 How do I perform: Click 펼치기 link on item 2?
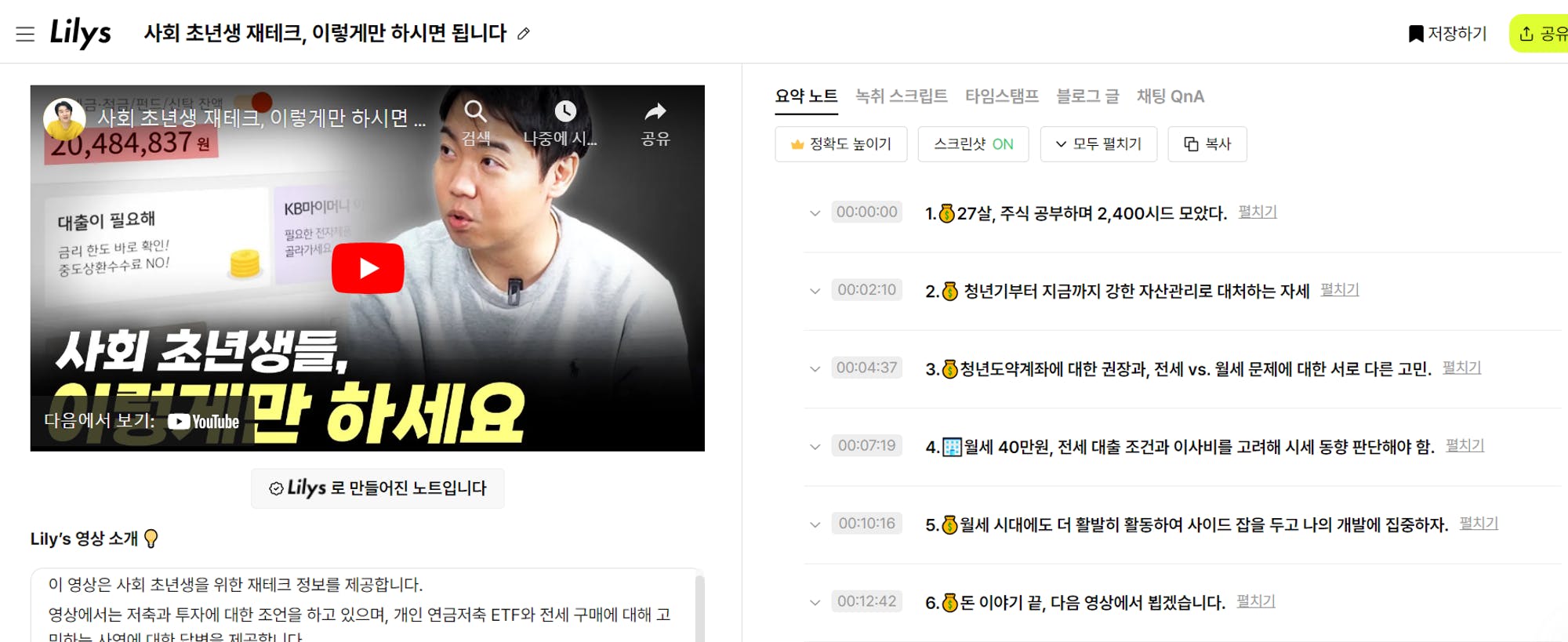[1340, 290]
